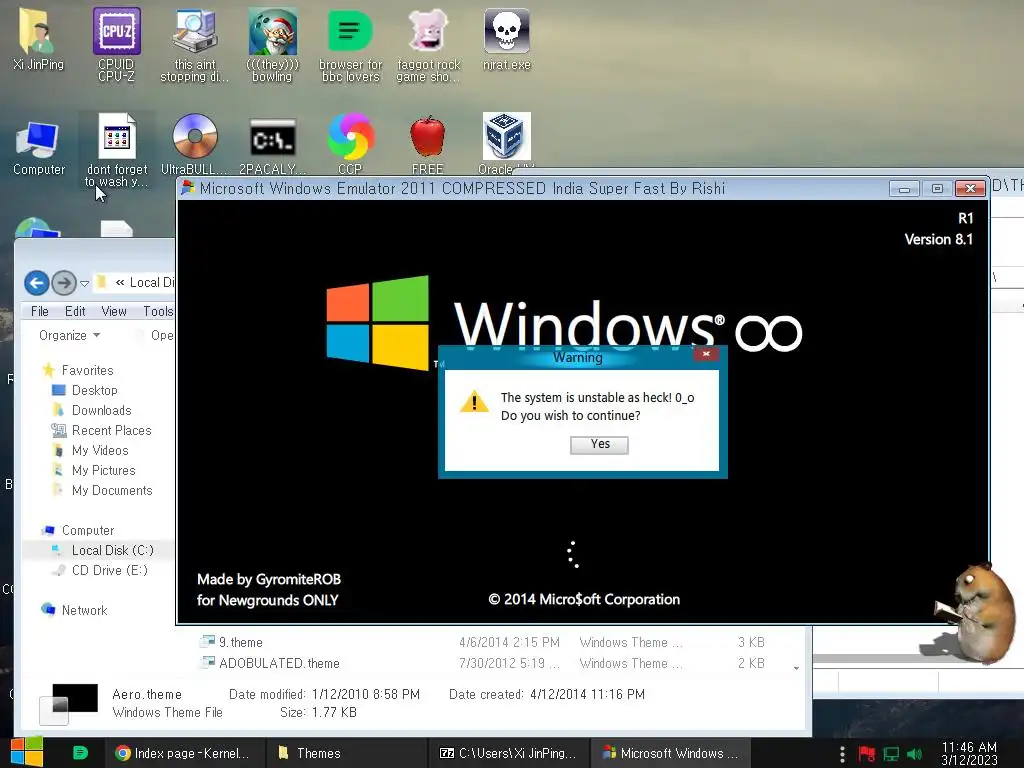Maximize the Windows Emulator window
1024x768 pixels.
937,189
